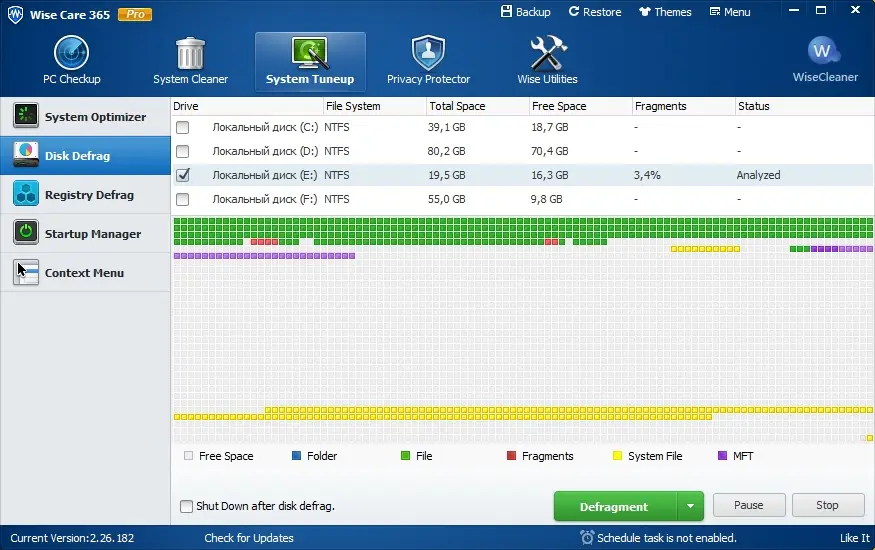875x550 pixels.
Task: Click the Pro edition badge
Action: 135,15
